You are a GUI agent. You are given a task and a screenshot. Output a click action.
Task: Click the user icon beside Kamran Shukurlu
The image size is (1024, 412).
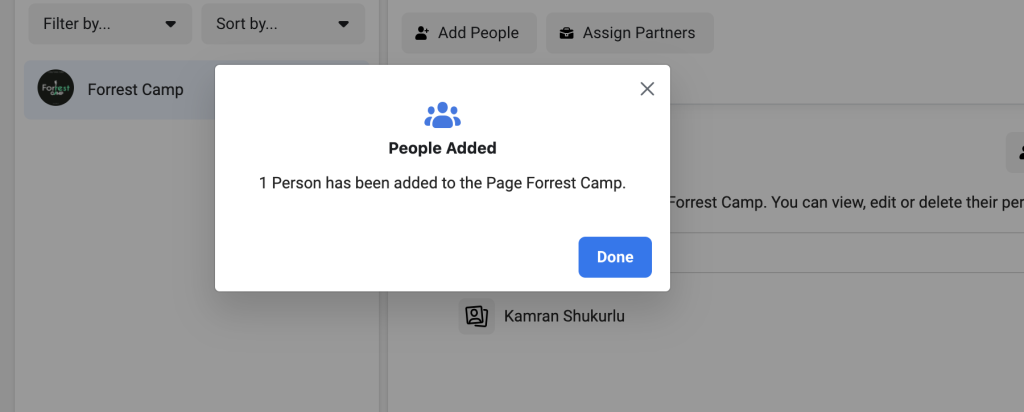pos(476,316)
